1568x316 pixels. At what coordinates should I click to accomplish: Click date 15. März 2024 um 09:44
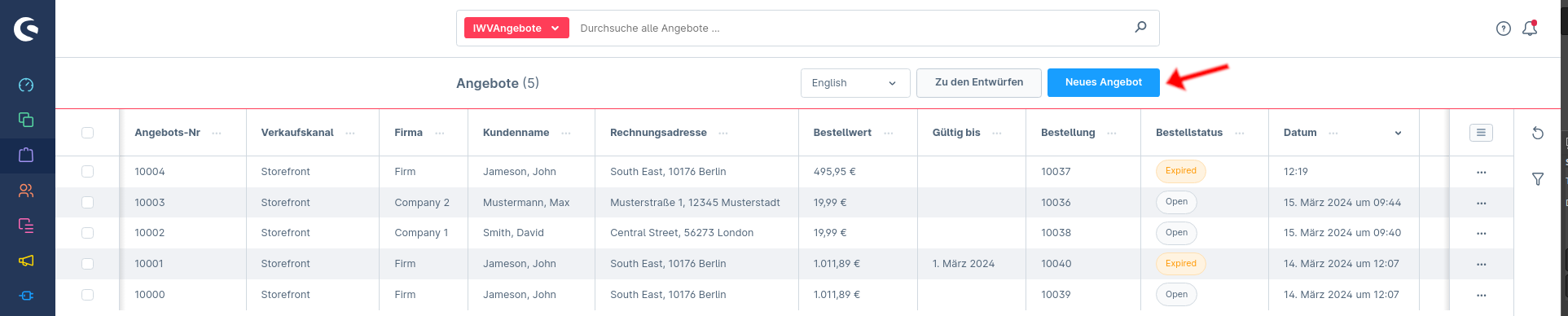pos(1342,203)
